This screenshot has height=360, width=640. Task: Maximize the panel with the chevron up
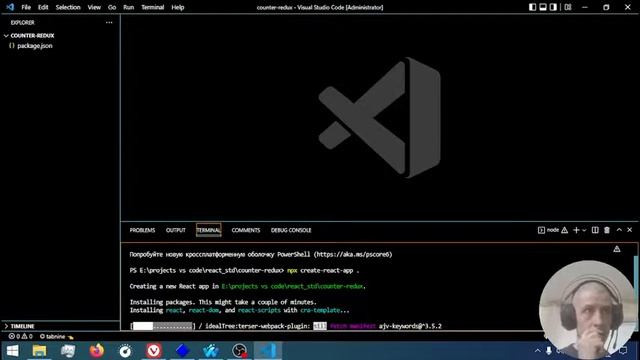coord(619,230)
